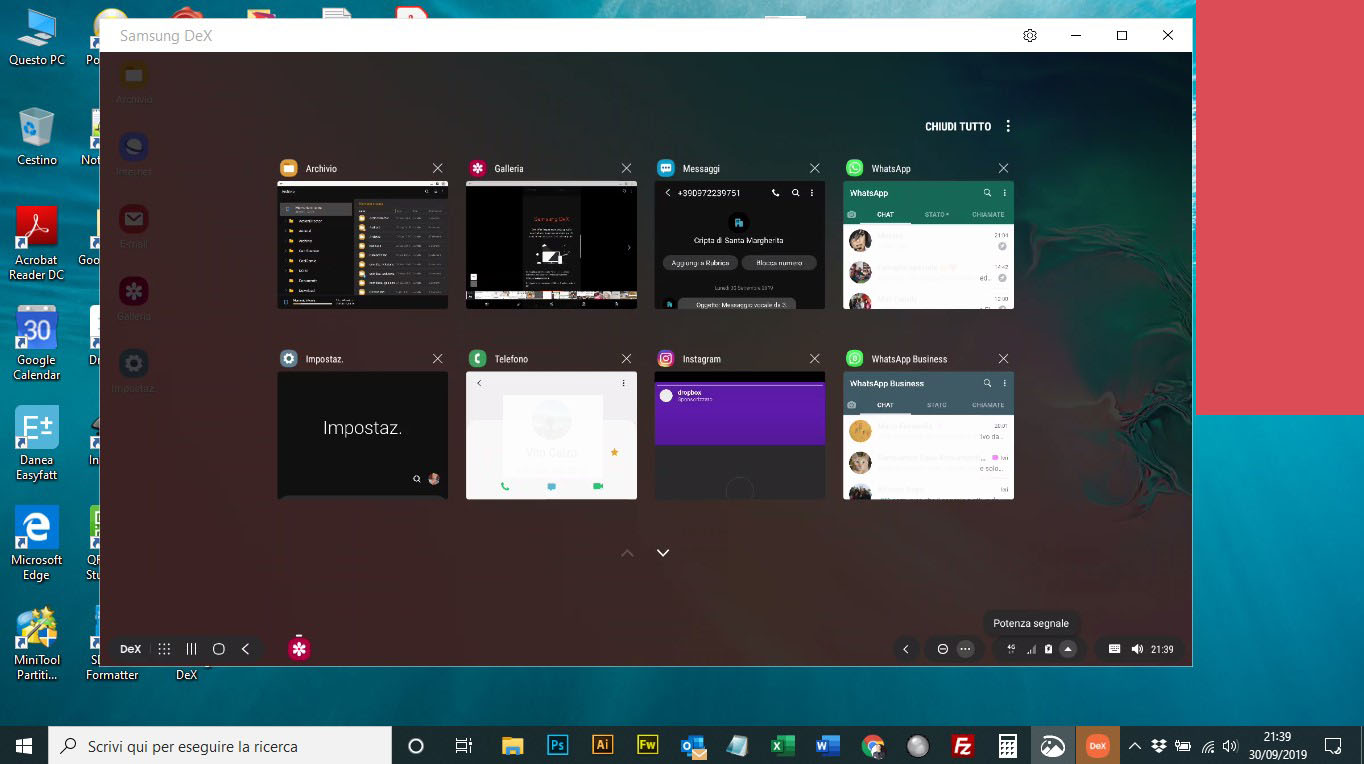Image resolution: width=1364 pixels, height=764 pixels.
Task: Select STATO tab in WhatsApp Business preview
Action: click(936, 405)
